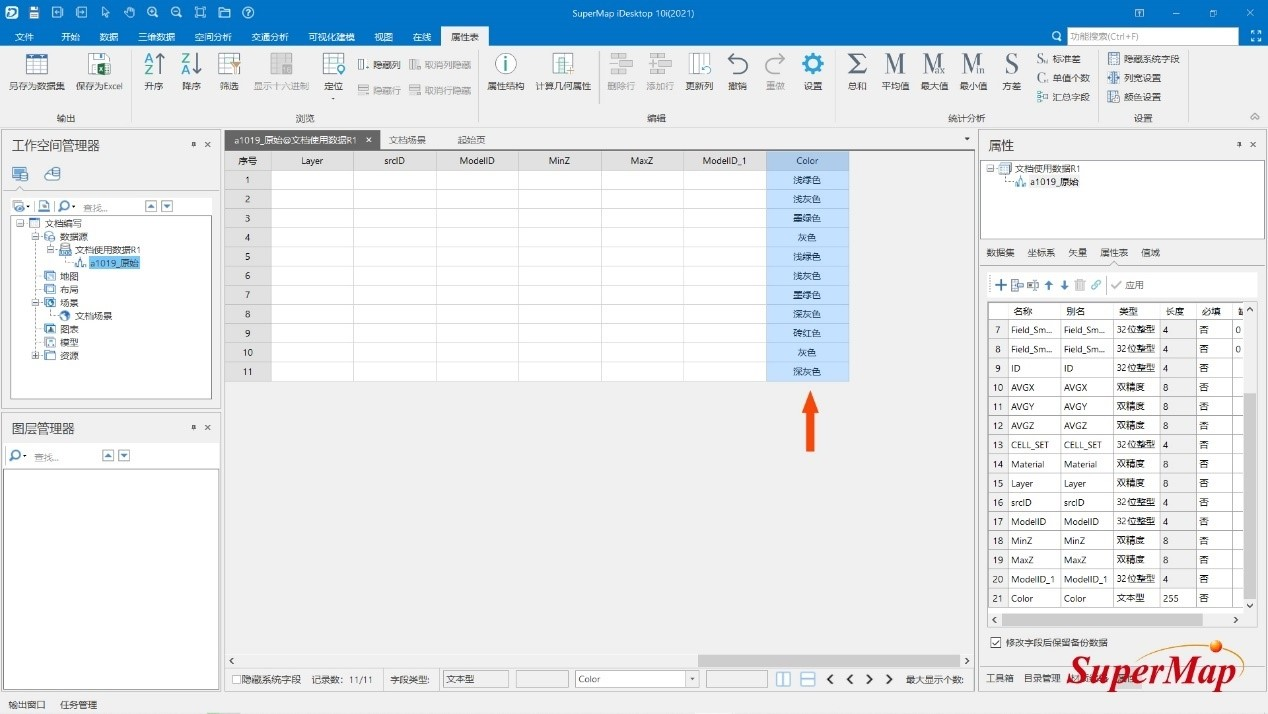This screenshot has height=714, width=1268.
Task: Click the 保存为Excel icon
Action: [98, 66]
